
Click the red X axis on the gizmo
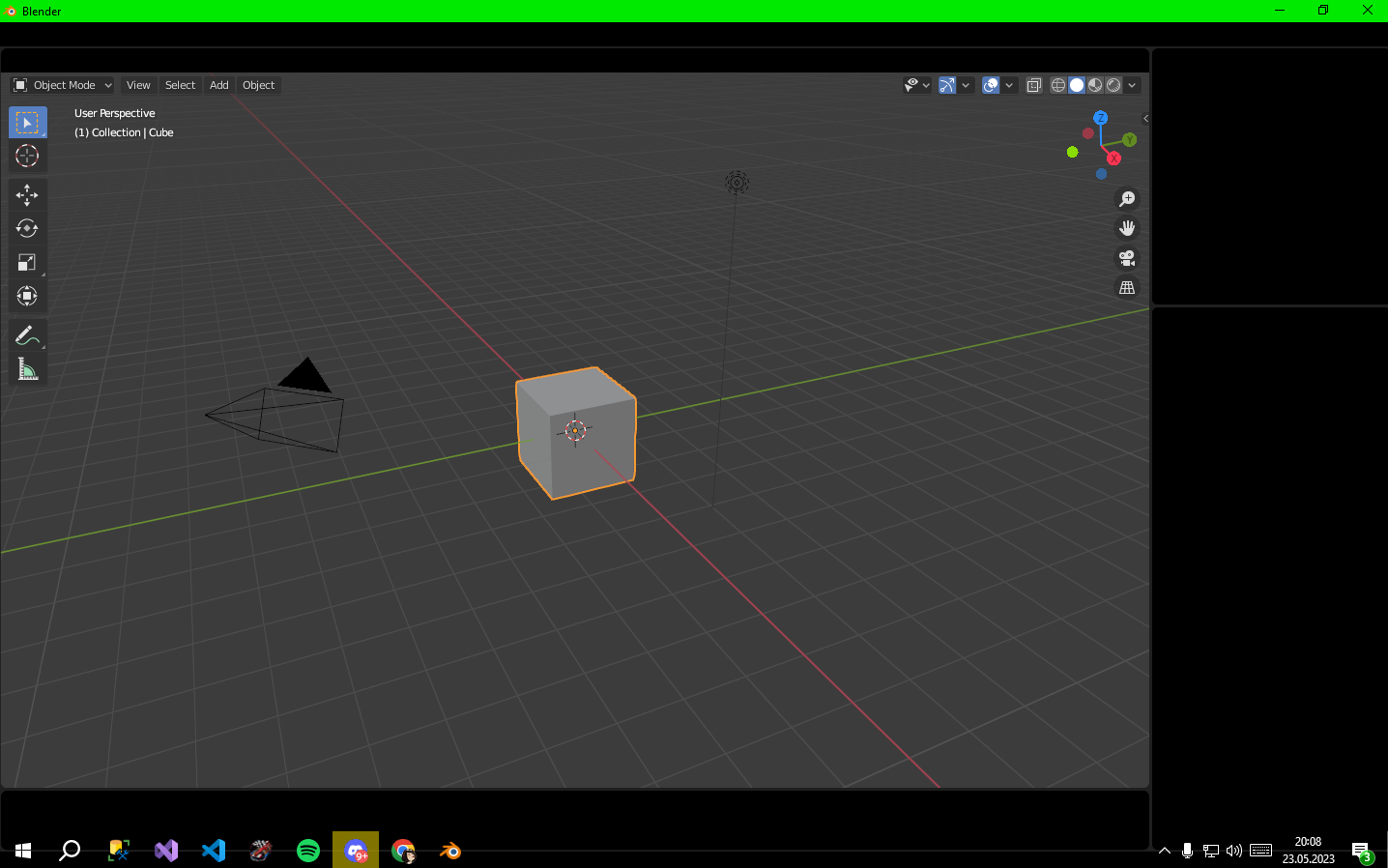click(1113, 159)
